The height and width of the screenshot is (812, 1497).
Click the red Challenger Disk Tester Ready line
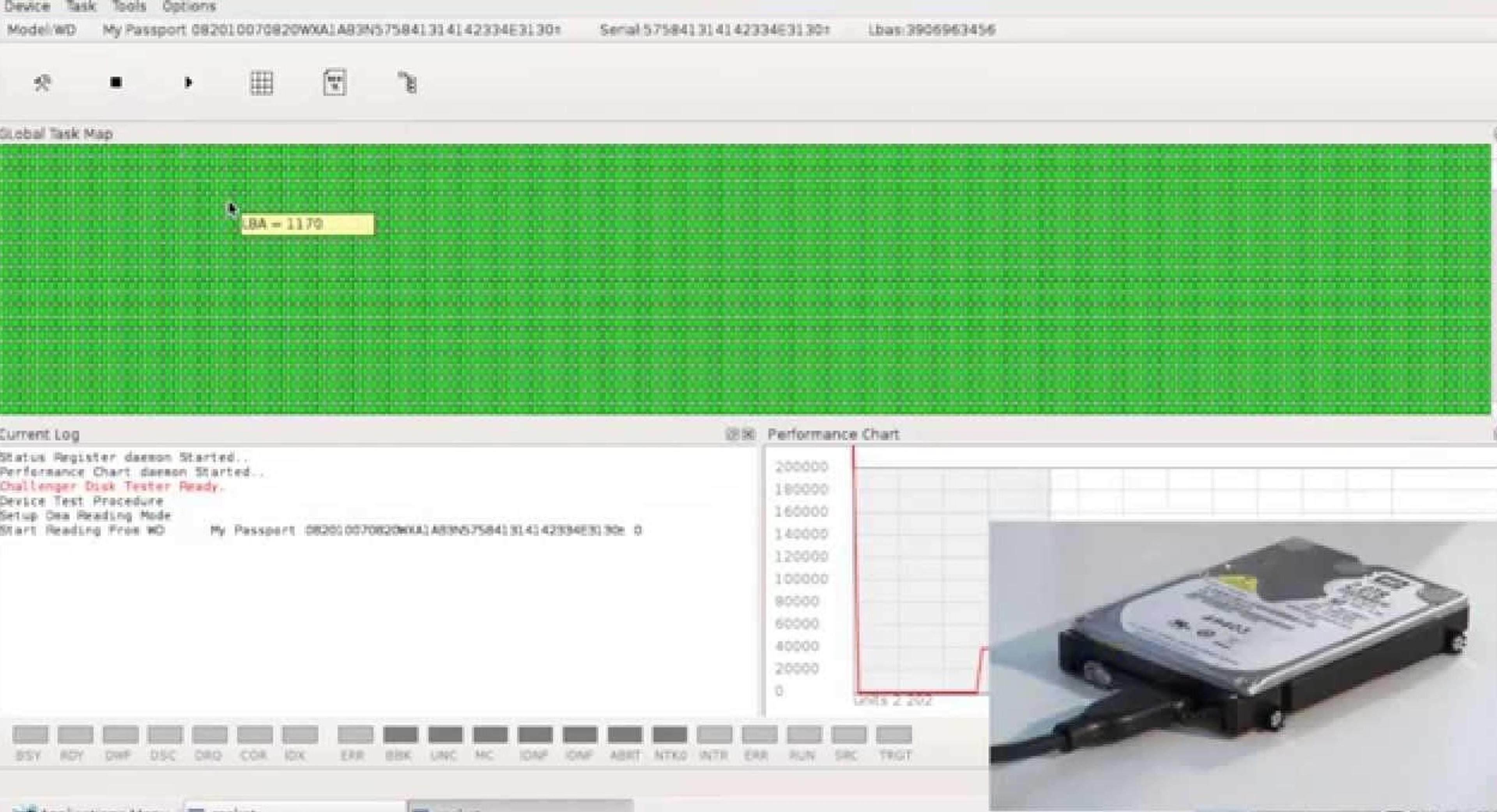[x=111, y=486]
